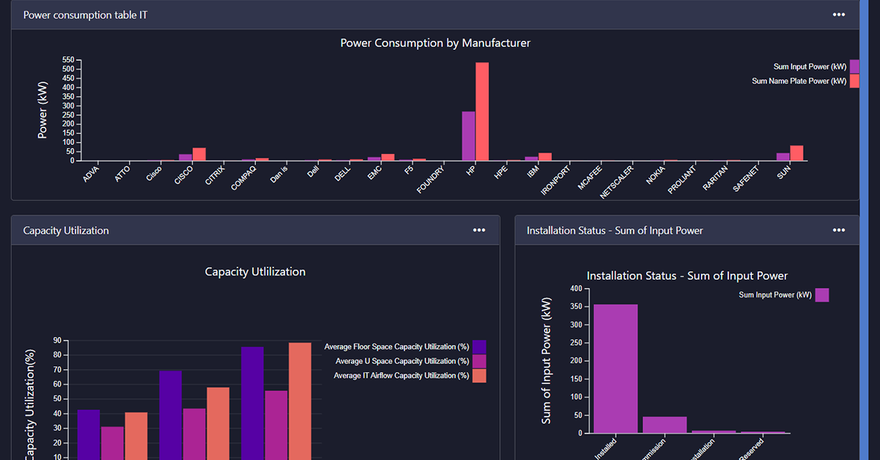Open options menu of Power consumption table IT panel
The image size is (880, 460).
(838, 15)
